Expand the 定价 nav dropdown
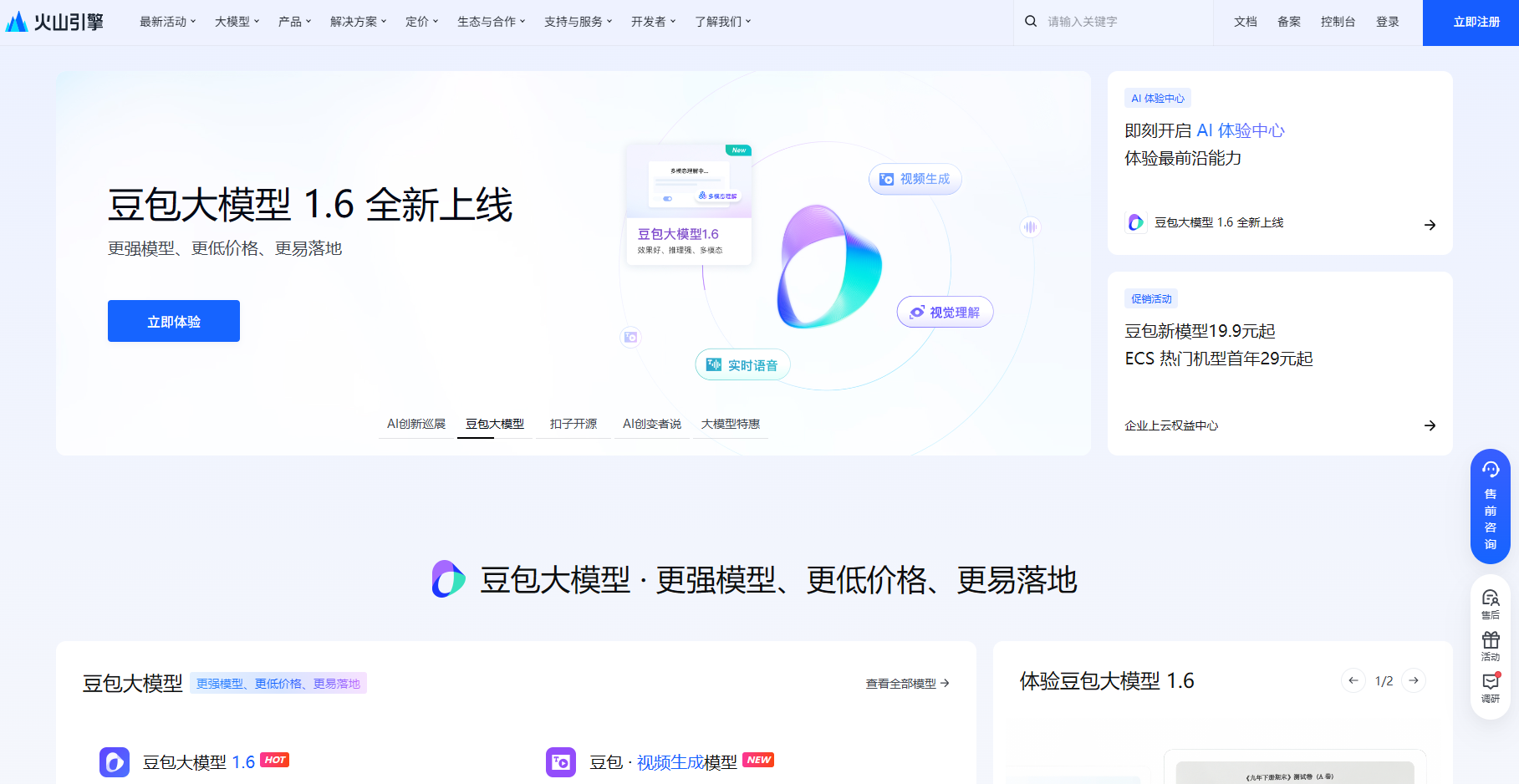The image size is (1519, 784). [421, 22]
